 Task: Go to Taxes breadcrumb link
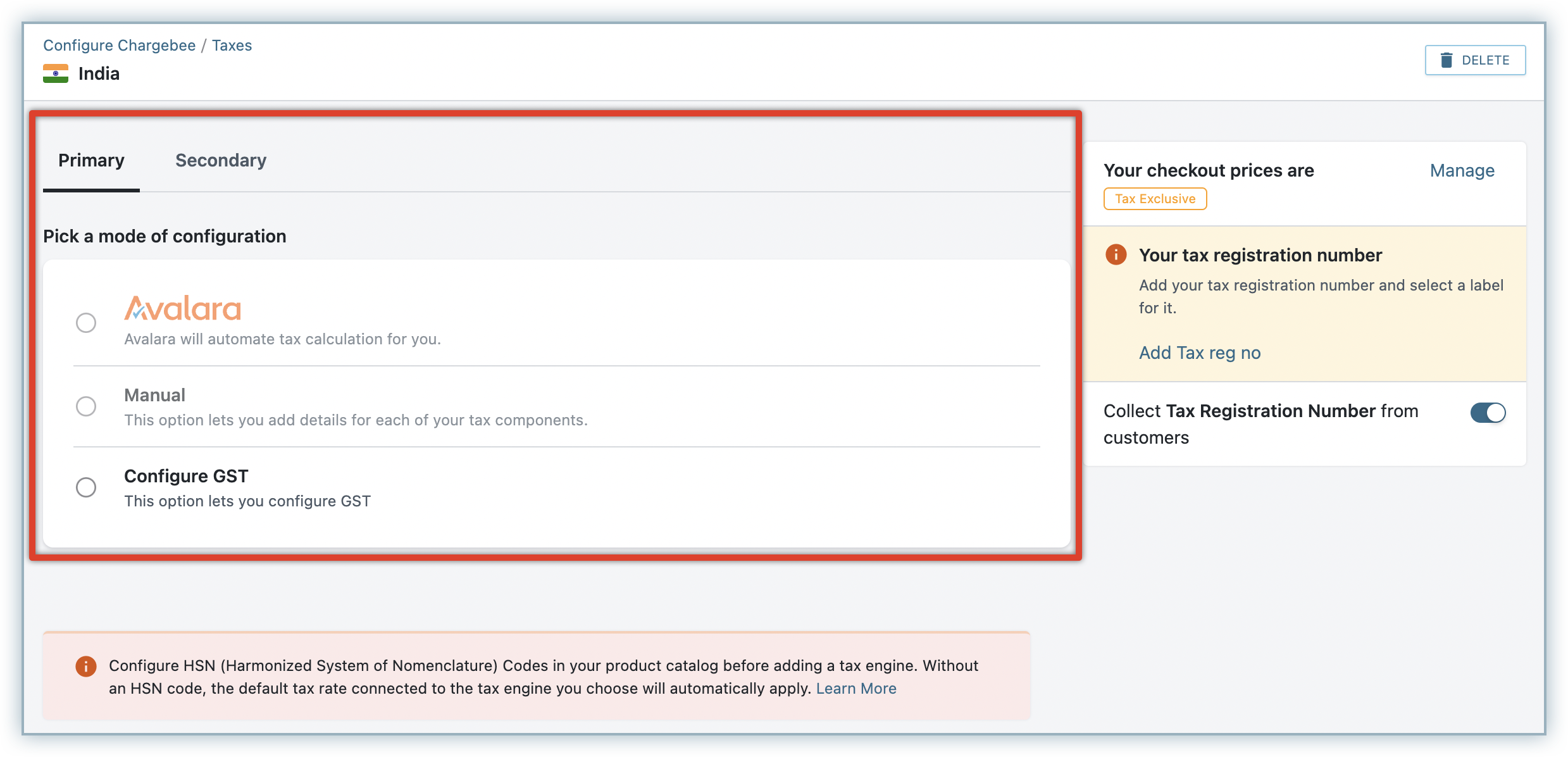click(x=232, y=46)
